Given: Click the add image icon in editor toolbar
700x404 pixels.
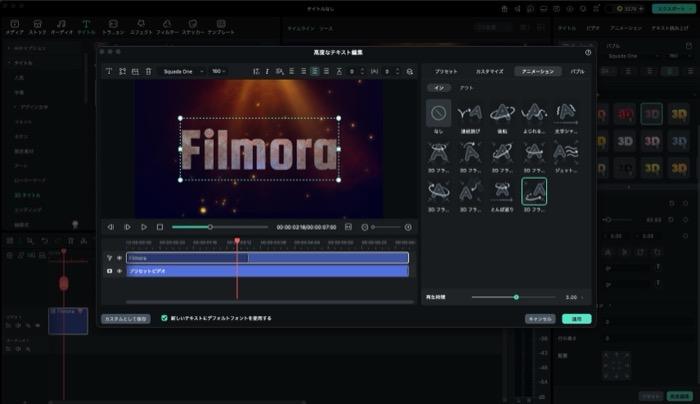Looking at the screenshot, I should [x=135, y=71].
